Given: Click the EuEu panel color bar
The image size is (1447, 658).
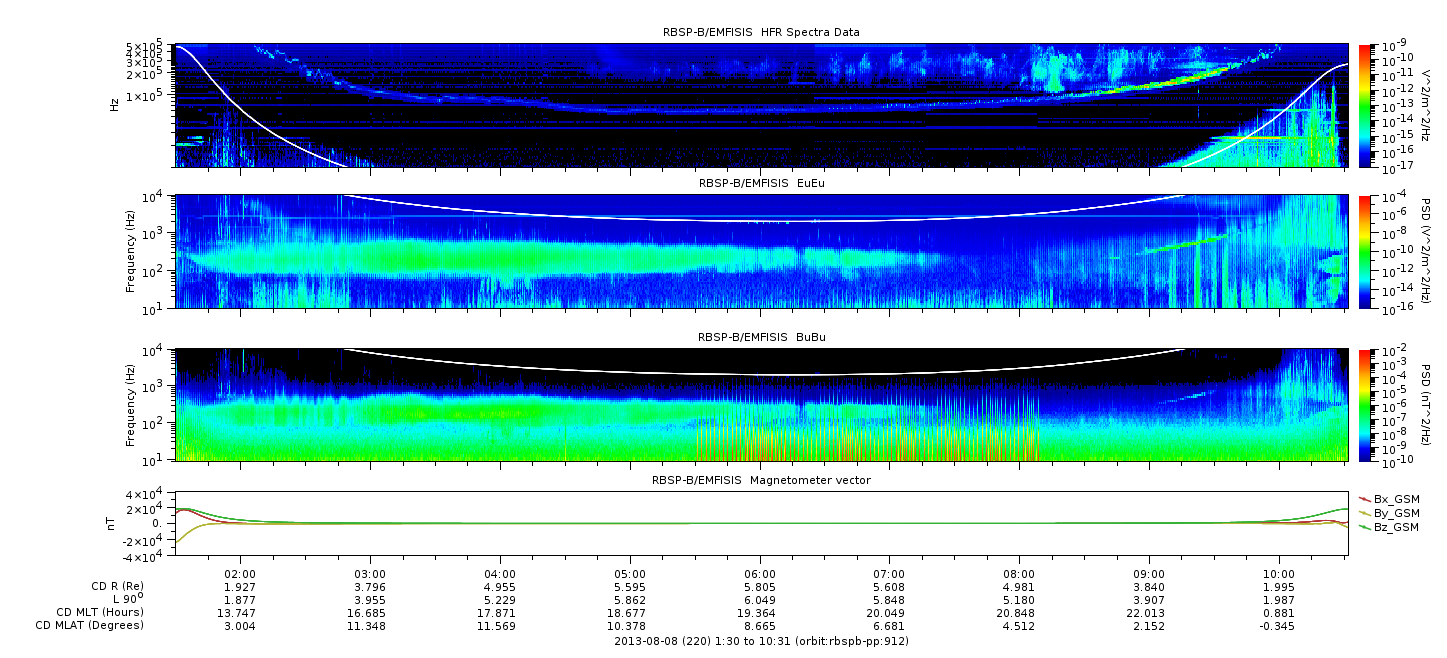Looking at the screenshot, I should [x=1364, y=251].
